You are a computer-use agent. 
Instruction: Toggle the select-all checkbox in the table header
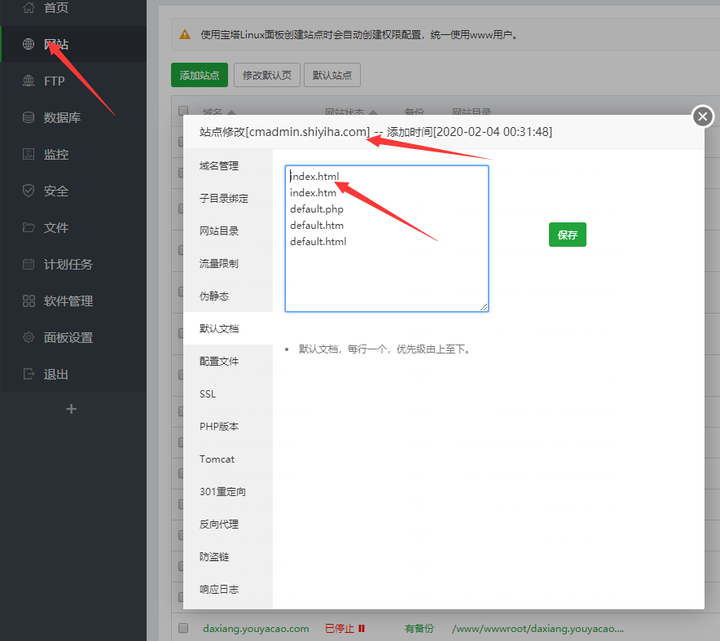click(183, 111)
